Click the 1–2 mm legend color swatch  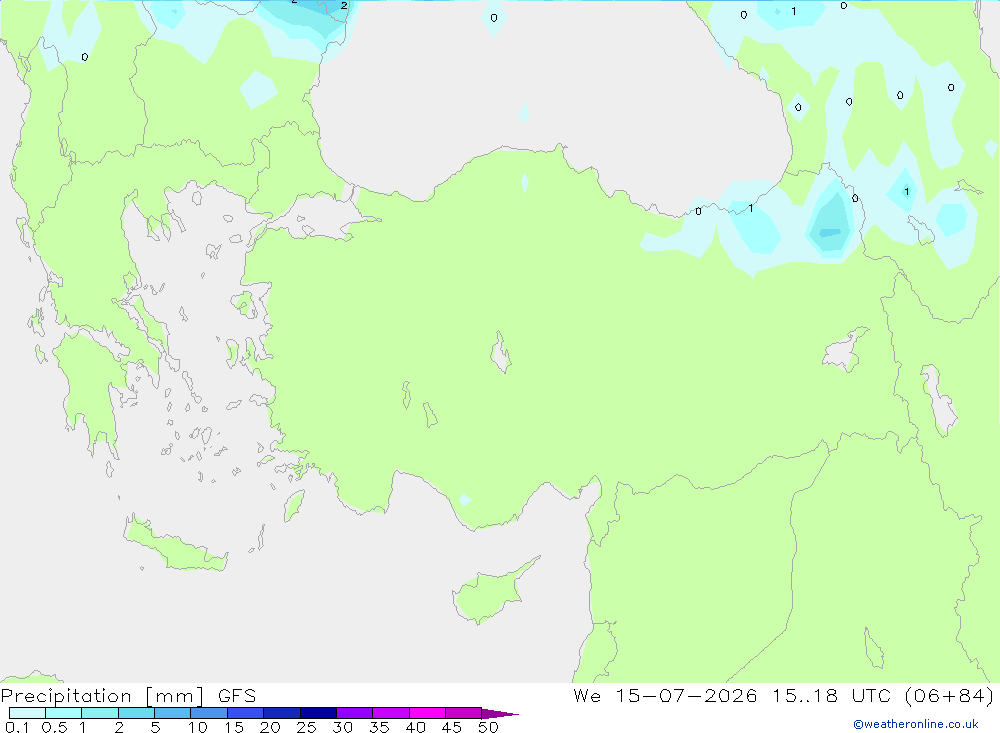(x=99, y=713)
